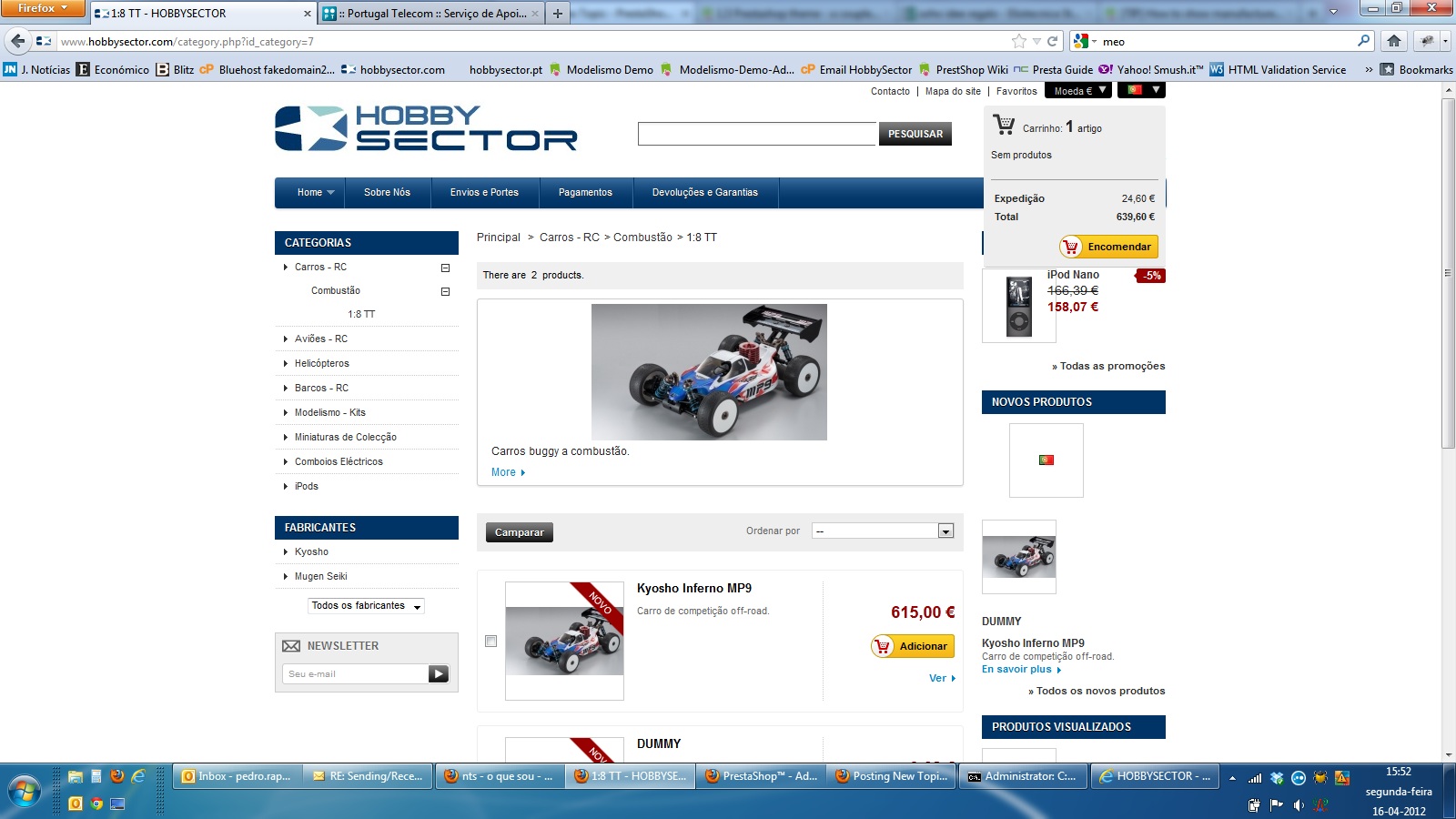Select Mugen Seiki manufacturer

point(321,576)
